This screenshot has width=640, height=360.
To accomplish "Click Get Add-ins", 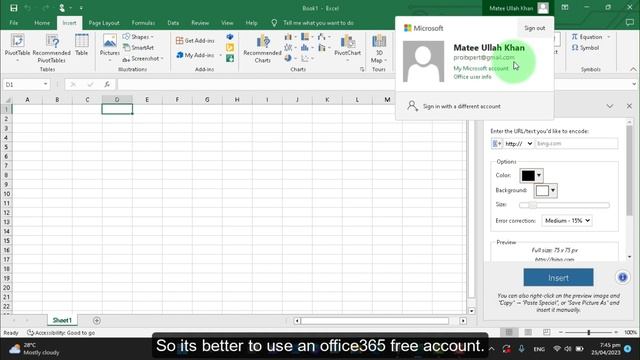I will coord(195,40).
